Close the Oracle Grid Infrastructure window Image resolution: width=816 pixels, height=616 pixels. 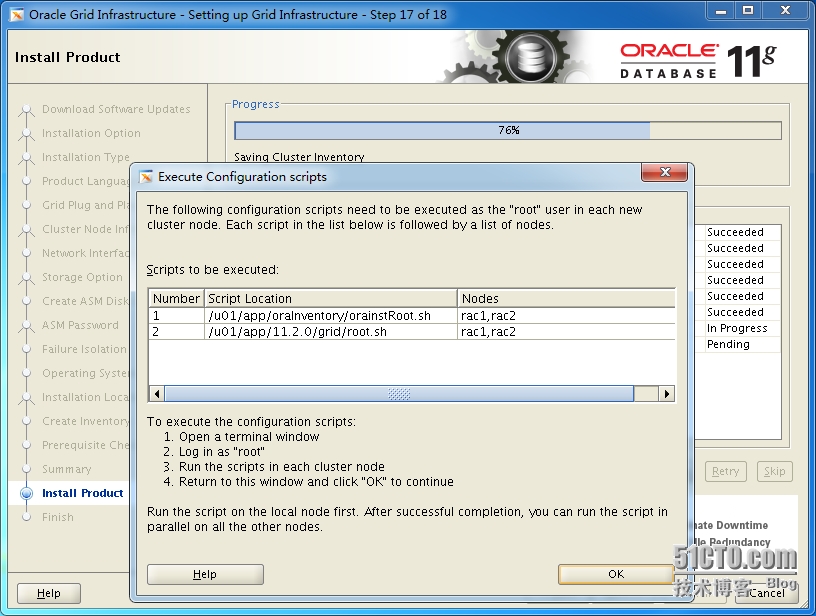pyautogui.click(x=785, y=10)
